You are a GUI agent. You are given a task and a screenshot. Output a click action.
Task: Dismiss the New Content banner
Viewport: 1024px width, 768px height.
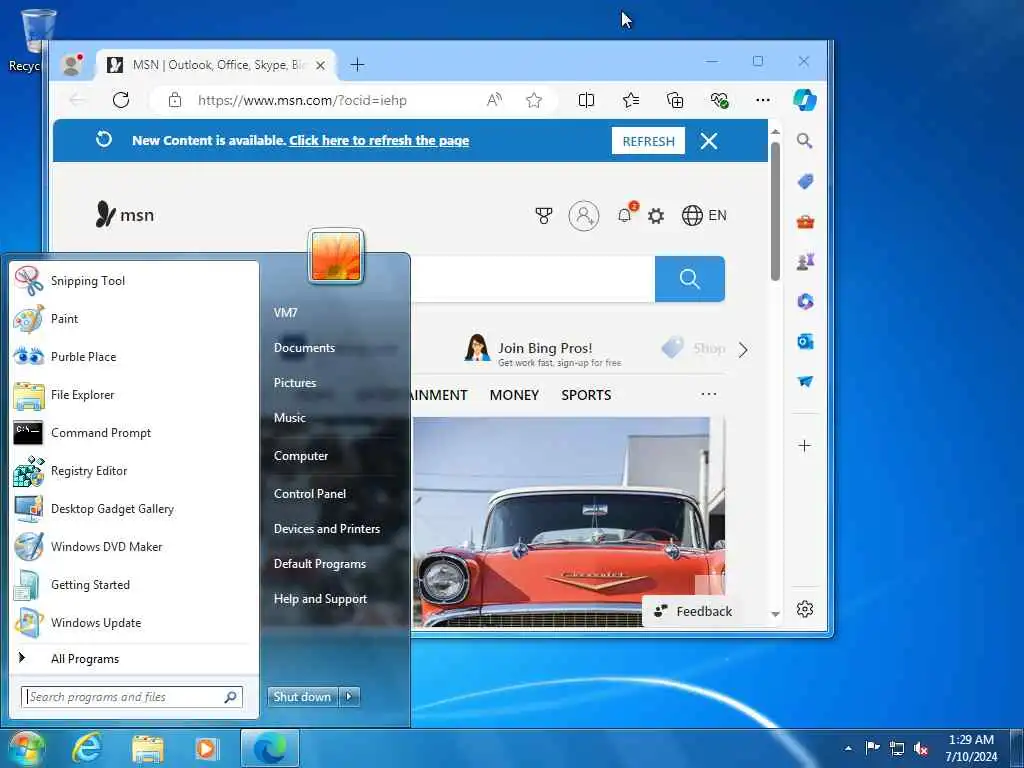pyautogui.click(x=709, y=141)
